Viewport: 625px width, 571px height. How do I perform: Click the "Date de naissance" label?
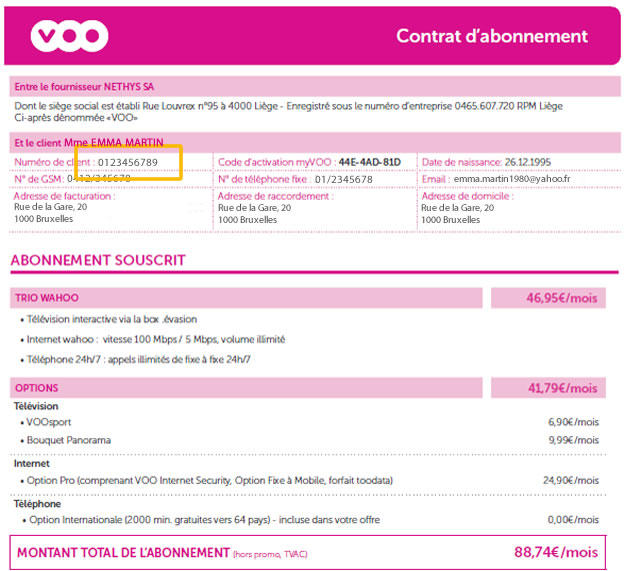pyautogui.click(x=462, y=162)
